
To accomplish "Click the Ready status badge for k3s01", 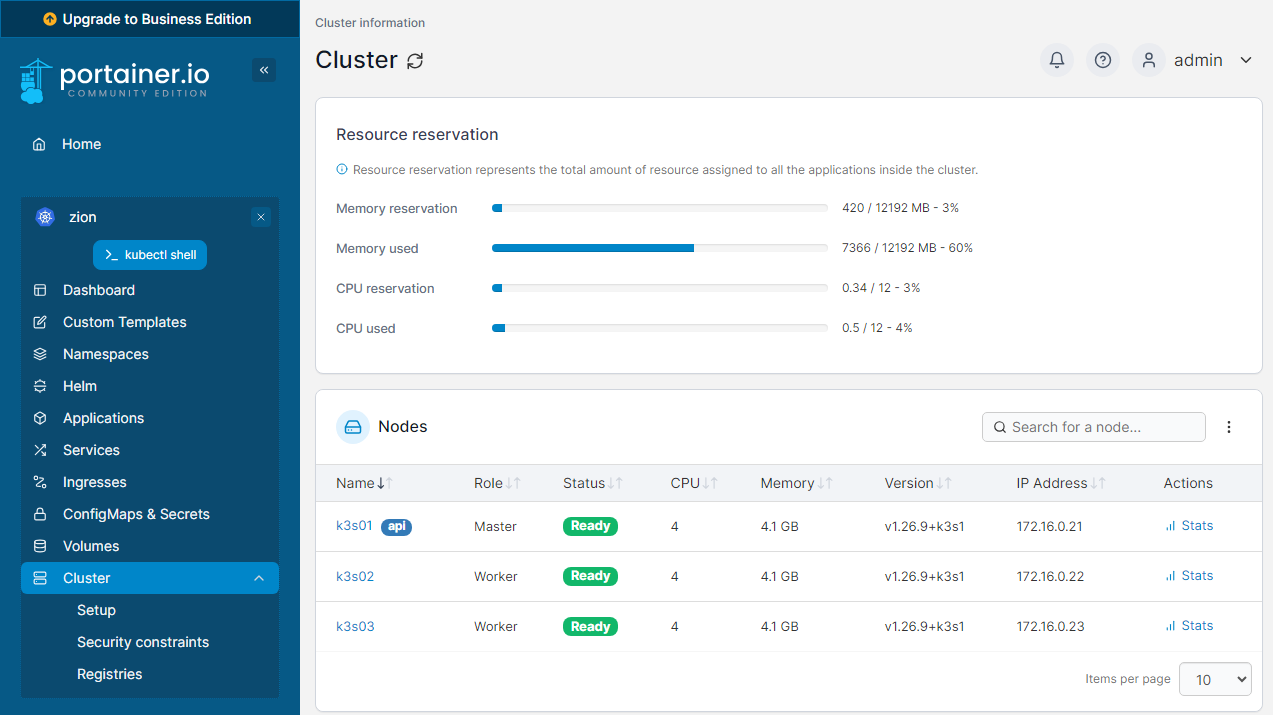I will pos(590,526).
